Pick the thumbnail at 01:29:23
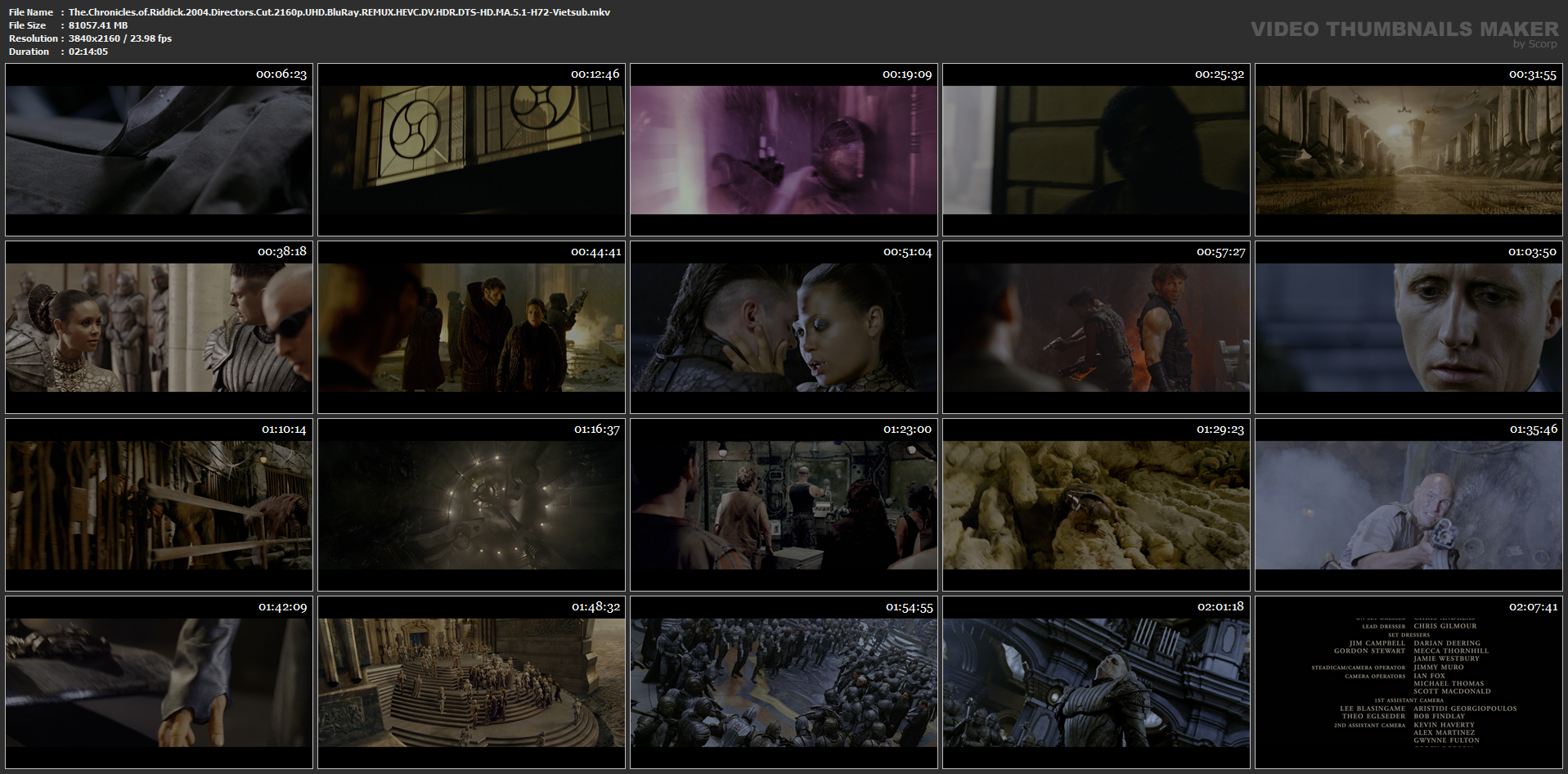This screenshot has width=1568, height=774. pyautogui.click(x=1096, y=505)
